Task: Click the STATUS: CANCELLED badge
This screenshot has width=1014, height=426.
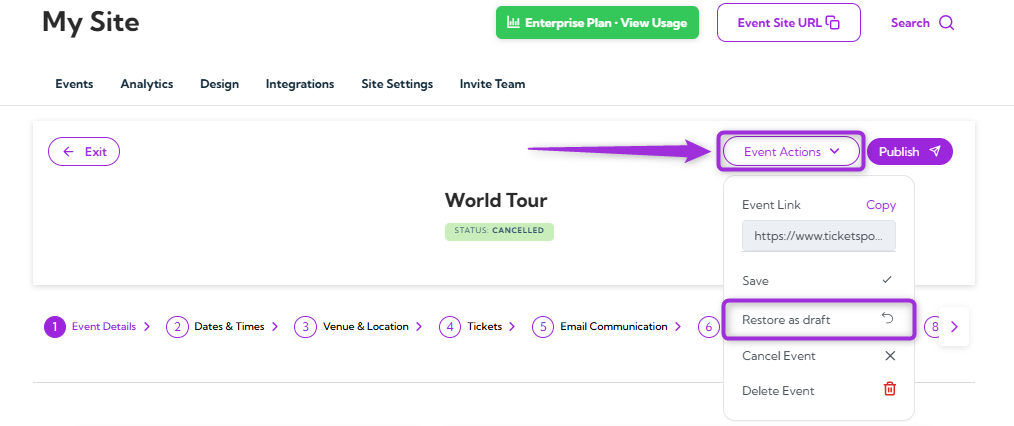Action: 499,231
